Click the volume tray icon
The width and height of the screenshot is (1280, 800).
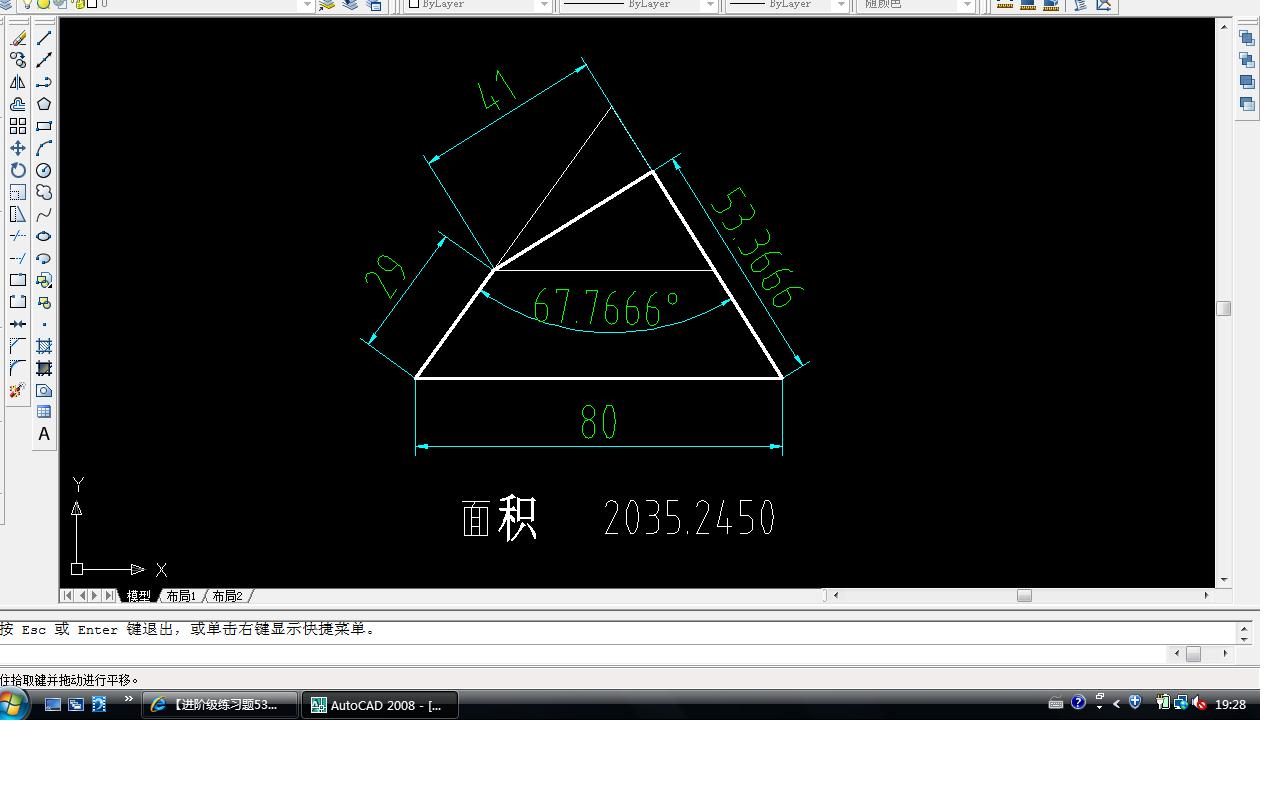[1200, 704]
